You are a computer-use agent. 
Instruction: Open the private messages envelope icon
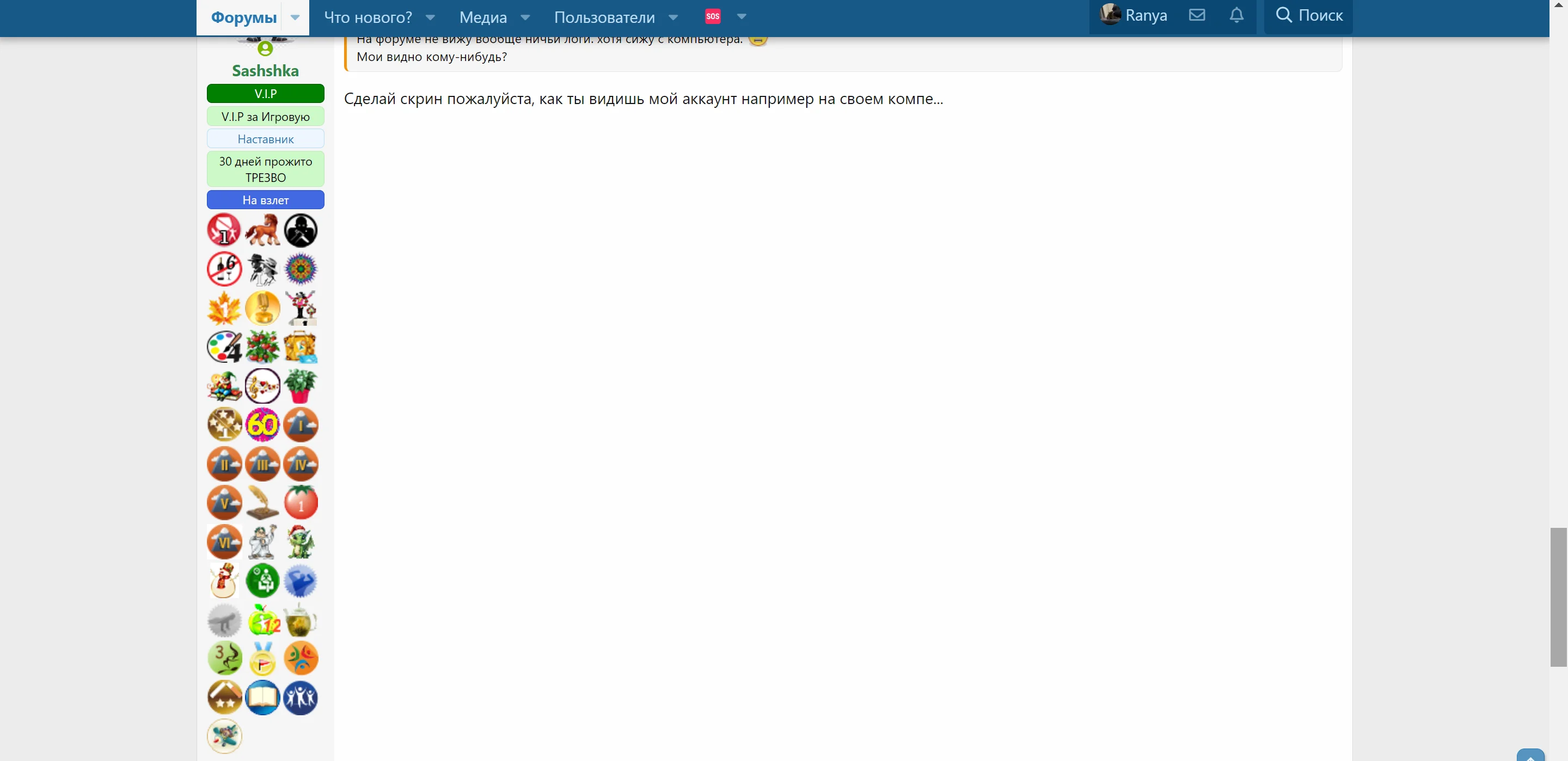point(1197,15)
